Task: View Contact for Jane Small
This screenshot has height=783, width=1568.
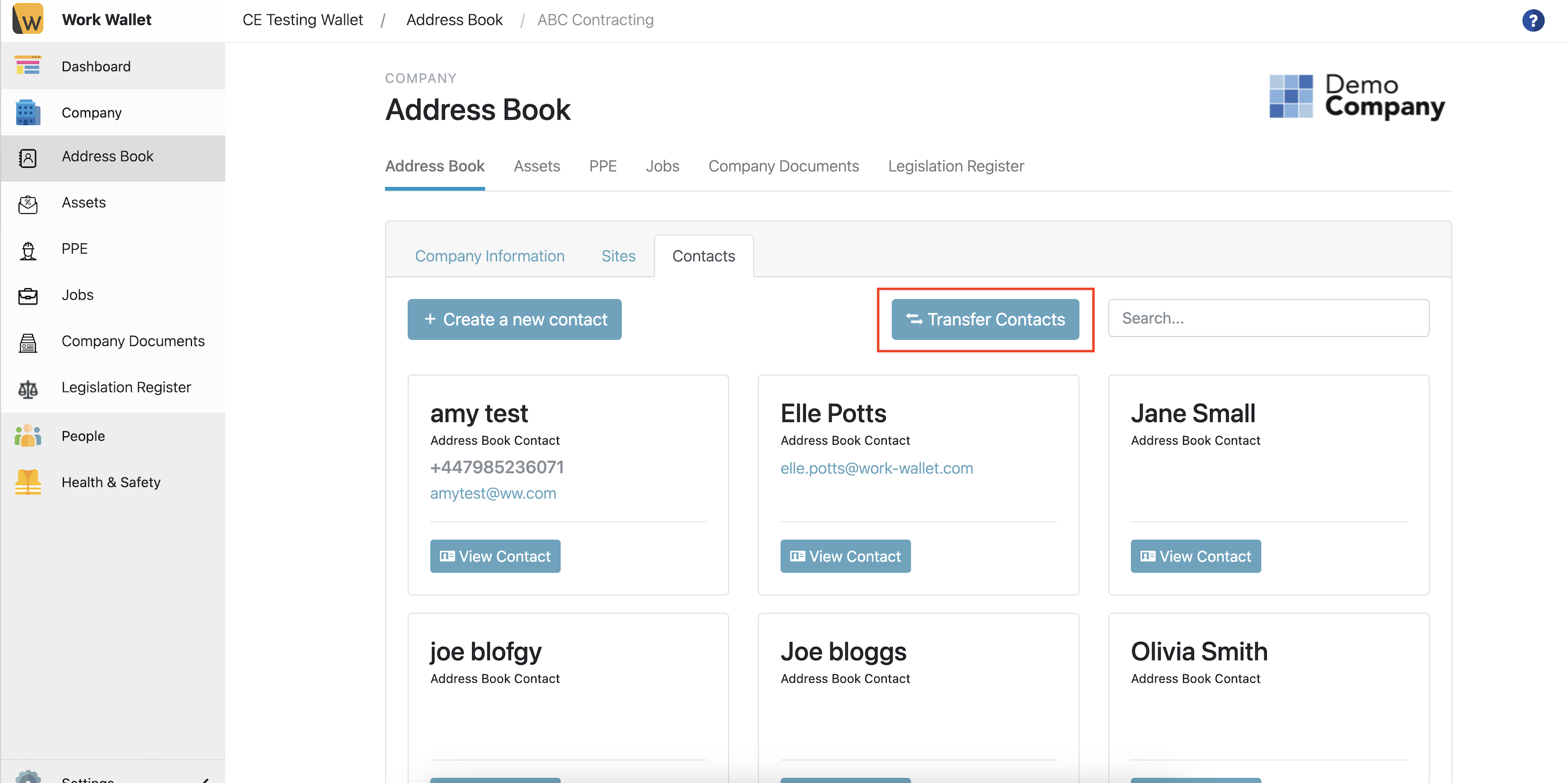Action: tap(1196, 556)
